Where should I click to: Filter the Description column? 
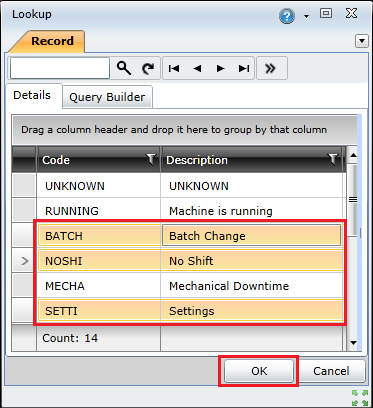pos(333,159)
